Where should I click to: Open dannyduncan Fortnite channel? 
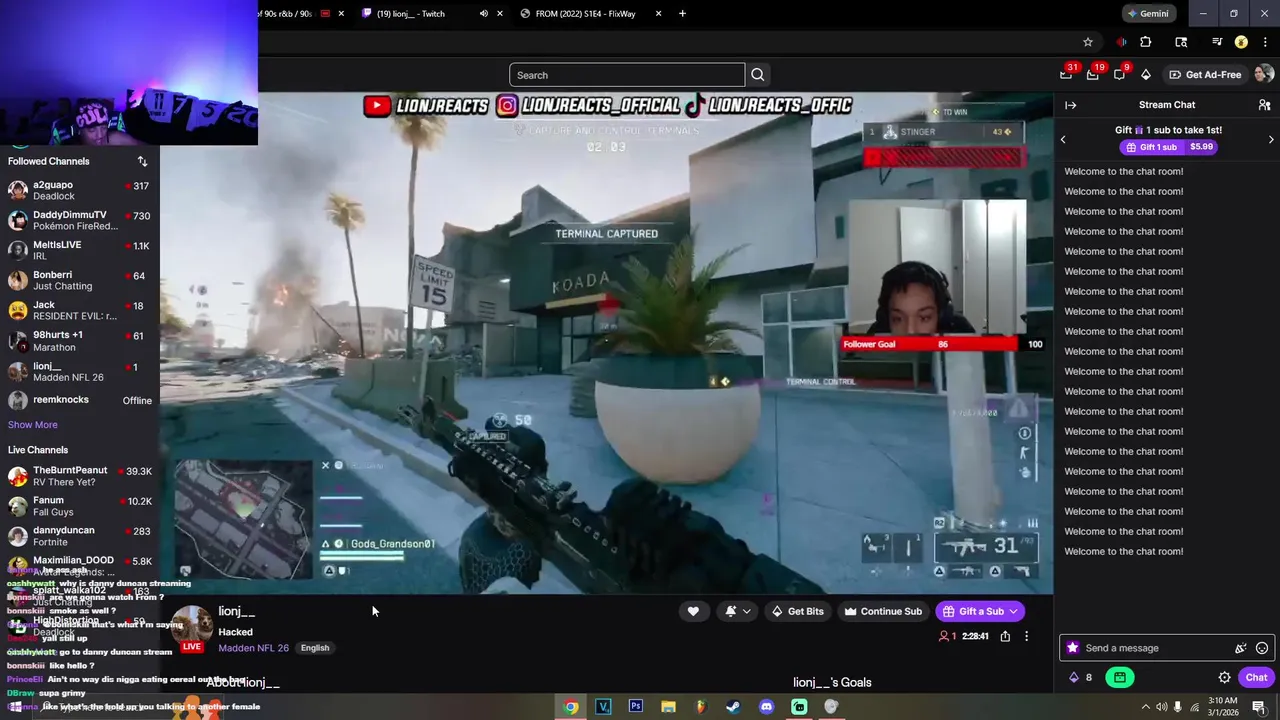80,536
